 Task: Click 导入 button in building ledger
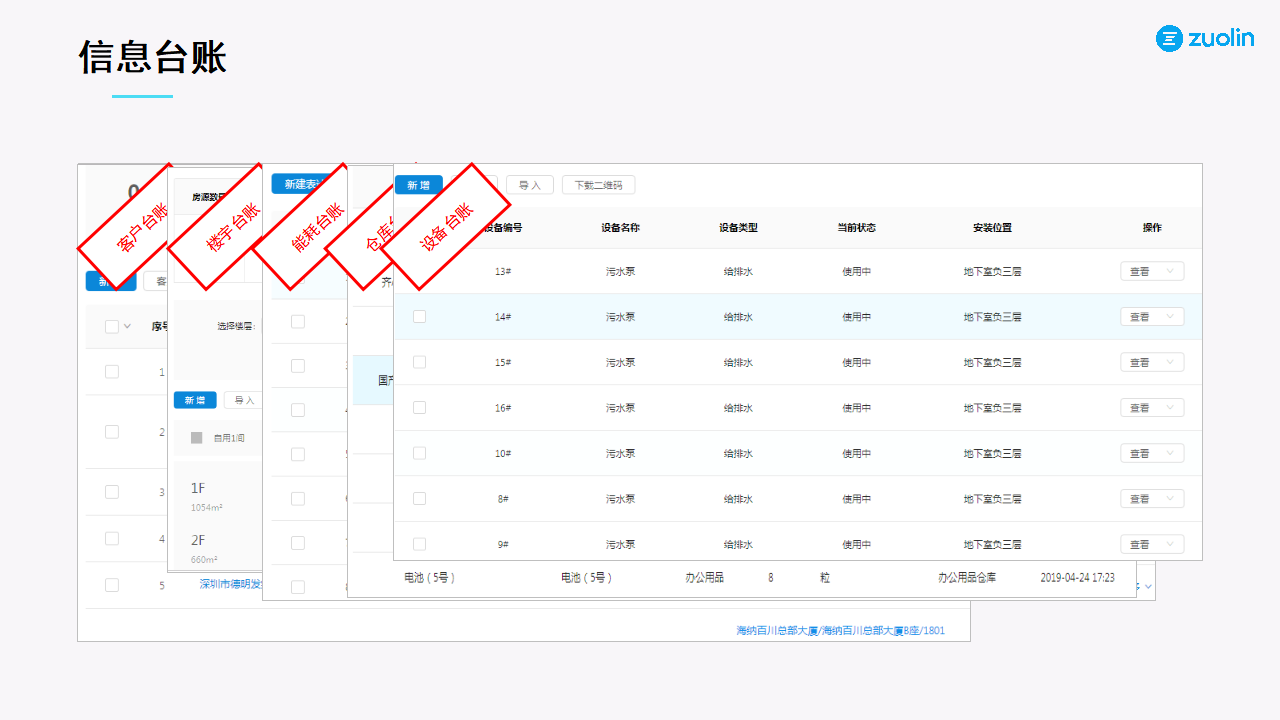(x=244, y=400)
